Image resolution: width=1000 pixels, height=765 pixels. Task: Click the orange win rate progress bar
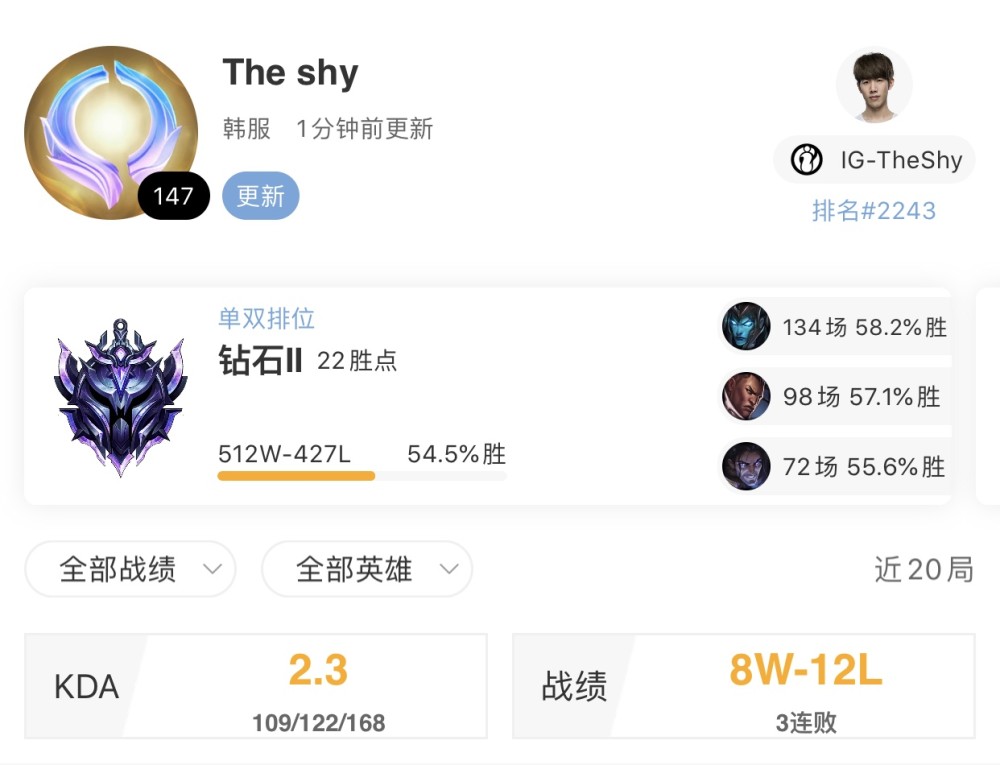point(297,476)
